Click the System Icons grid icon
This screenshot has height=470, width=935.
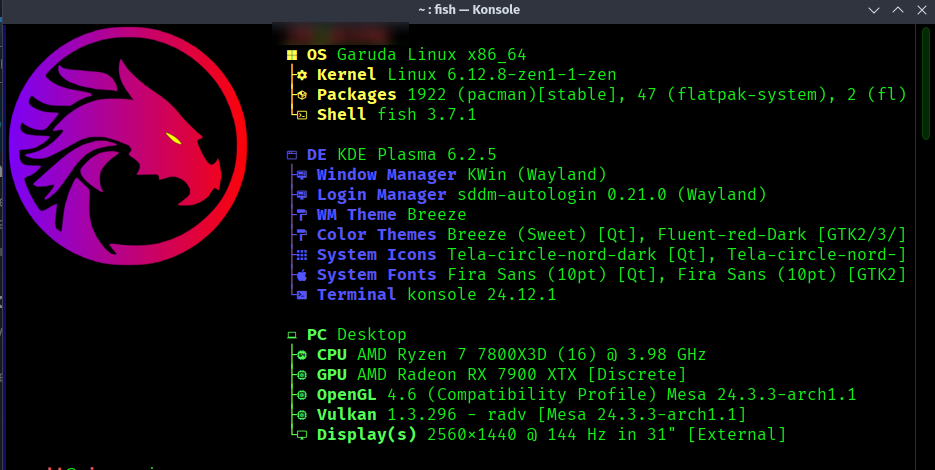coord(302,255)
